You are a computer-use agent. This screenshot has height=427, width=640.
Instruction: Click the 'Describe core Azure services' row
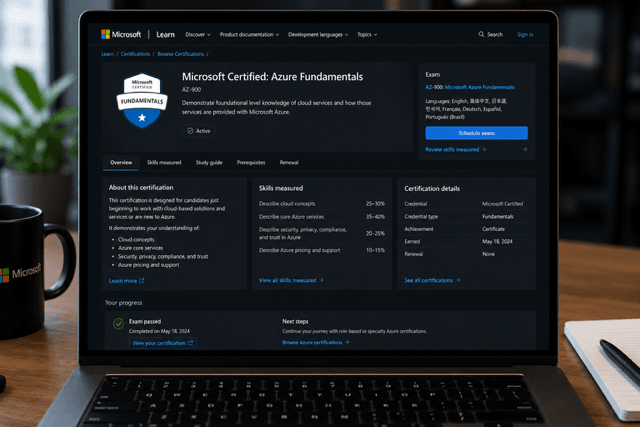322,217
